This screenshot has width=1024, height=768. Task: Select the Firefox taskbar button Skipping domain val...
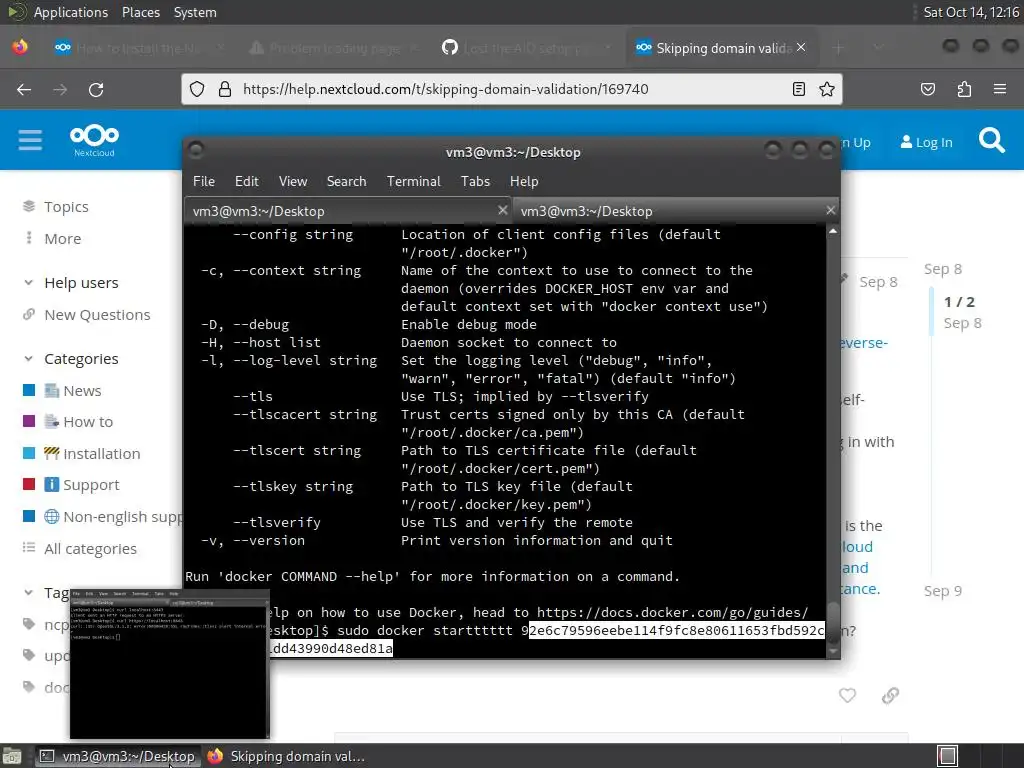pos(287,756)
